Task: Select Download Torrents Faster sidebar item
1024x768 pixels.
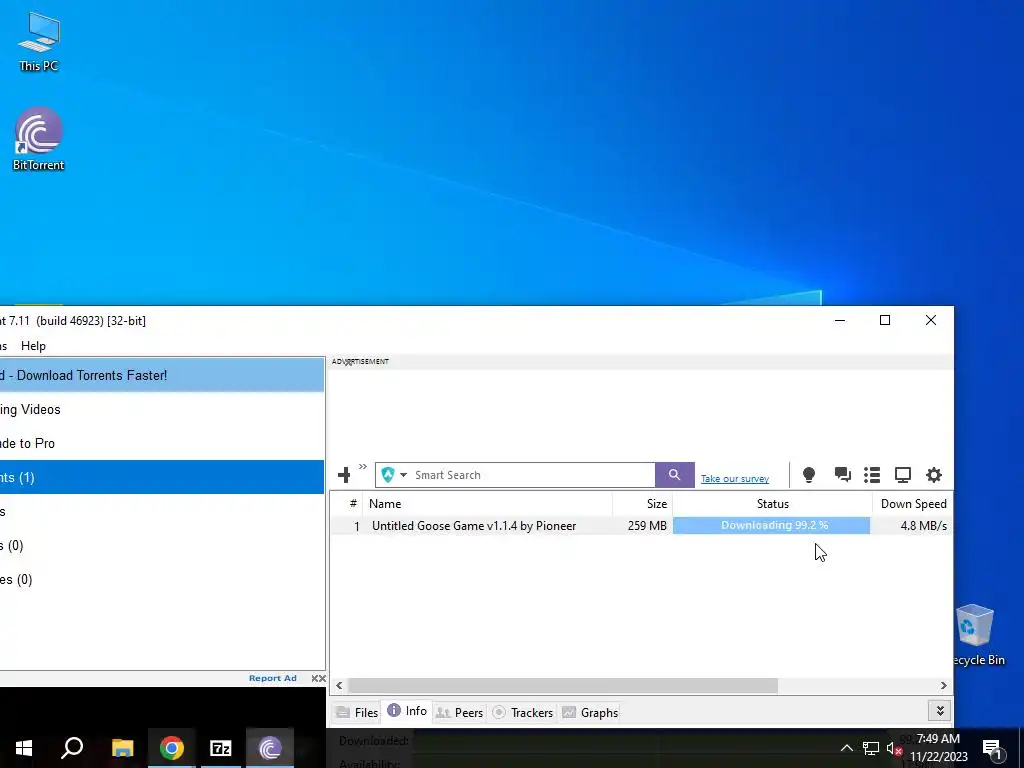Action: (x=162, y=376)
